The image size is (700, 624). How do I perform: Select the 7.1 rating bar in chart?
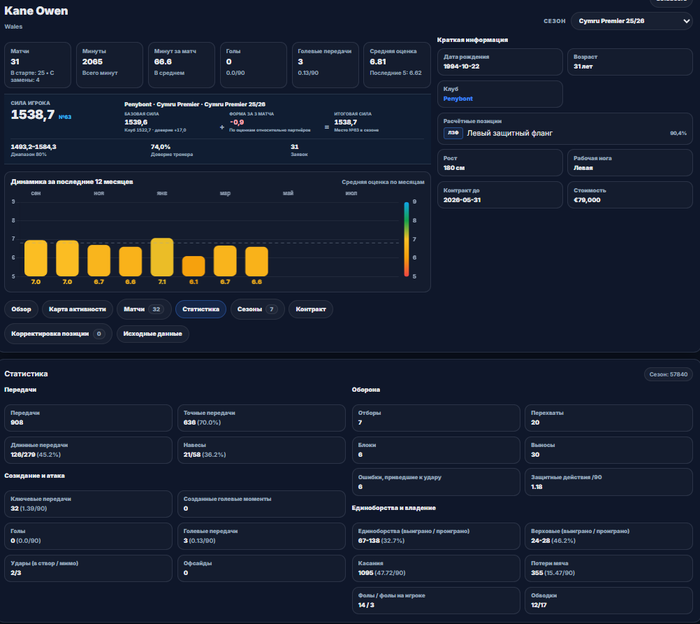click(162, 257)
